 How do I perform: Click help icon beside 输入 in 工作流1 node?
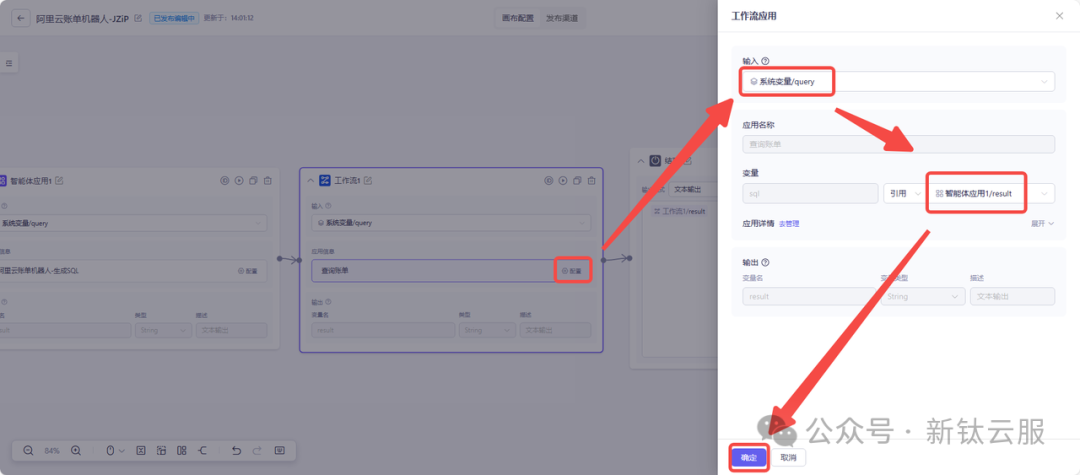[328, 205]
